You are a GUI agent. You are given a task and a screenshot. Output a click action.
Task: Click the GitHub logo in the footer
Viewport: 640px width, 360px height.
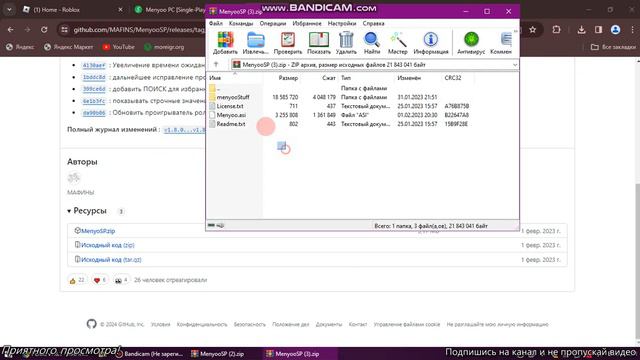pos(91,324)
